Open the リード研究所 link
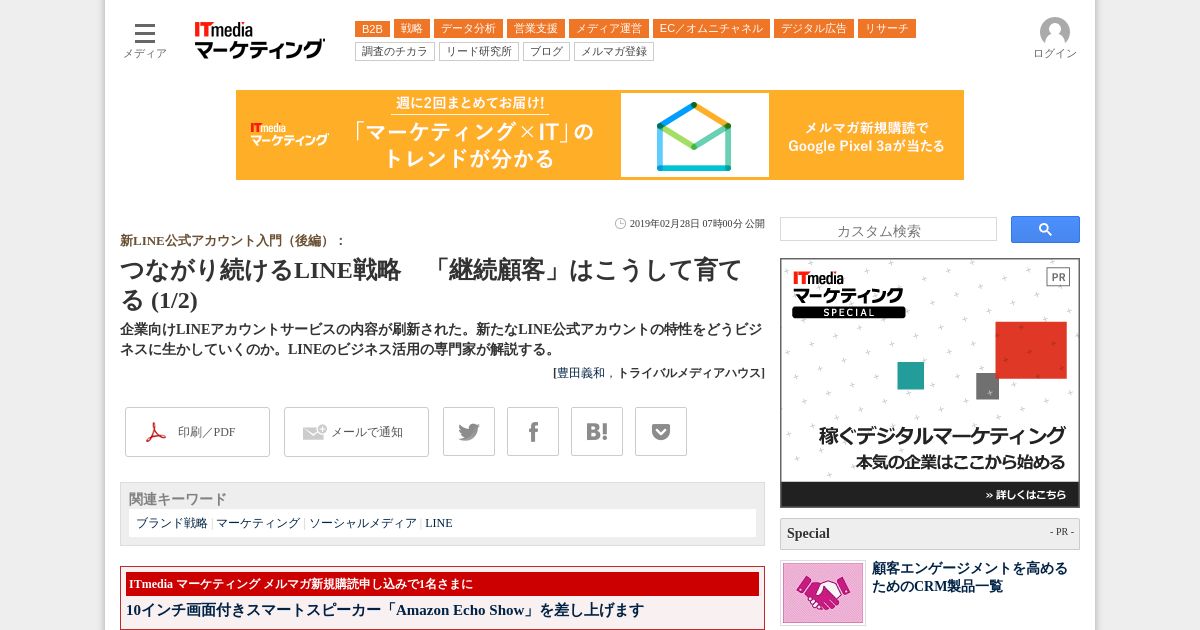 coord(479,51)
